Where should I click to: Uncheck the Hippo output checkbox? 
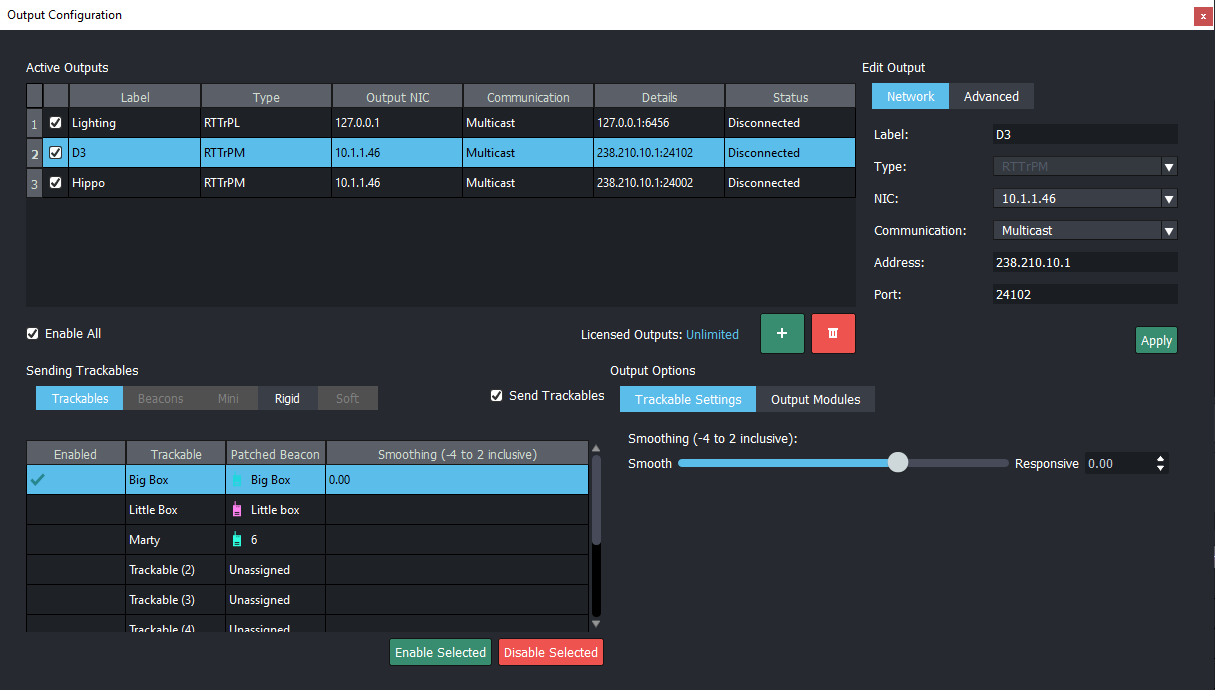click(56, 183)
